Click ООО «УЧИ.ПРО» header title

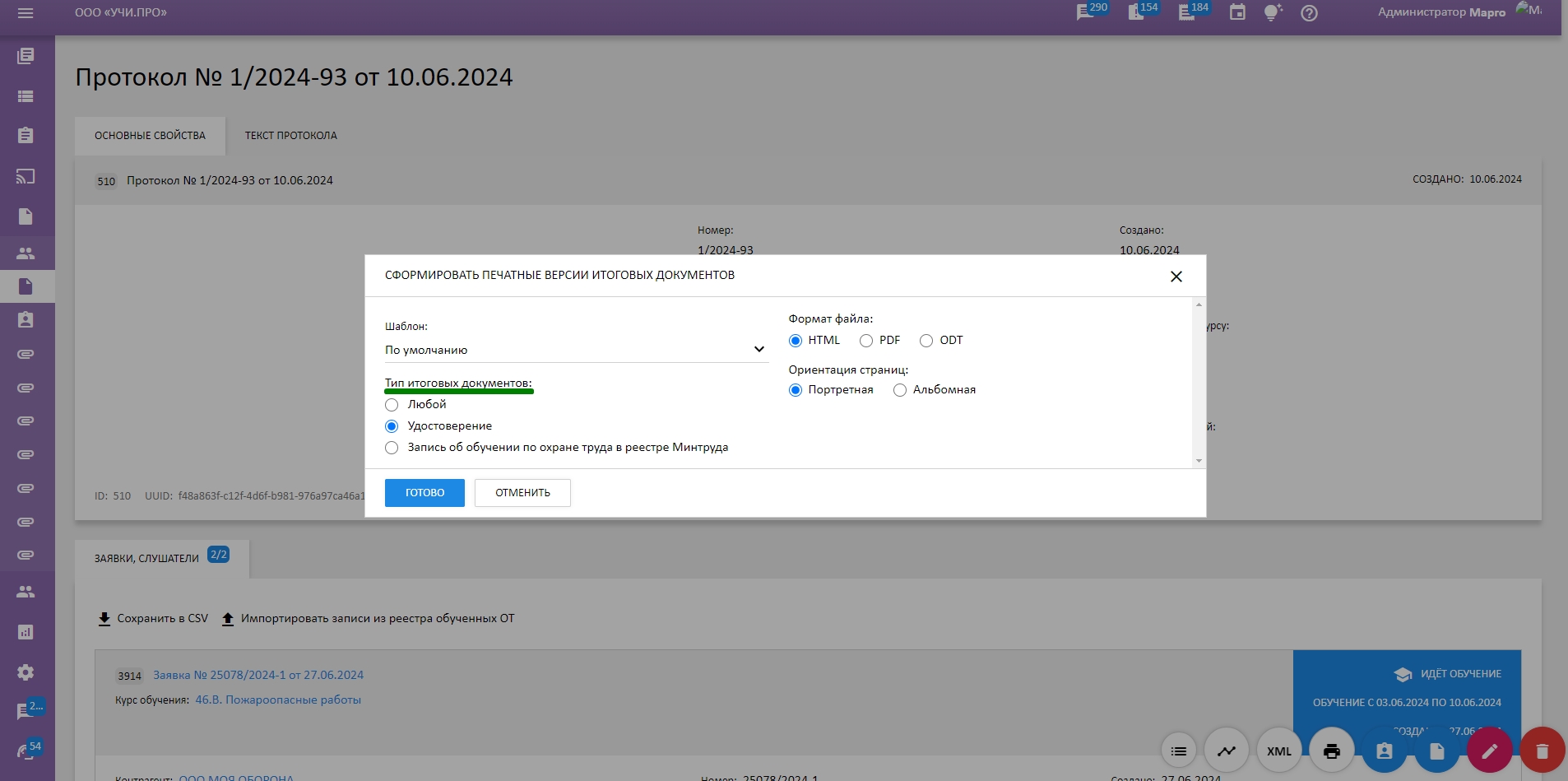tap(121, 12)
